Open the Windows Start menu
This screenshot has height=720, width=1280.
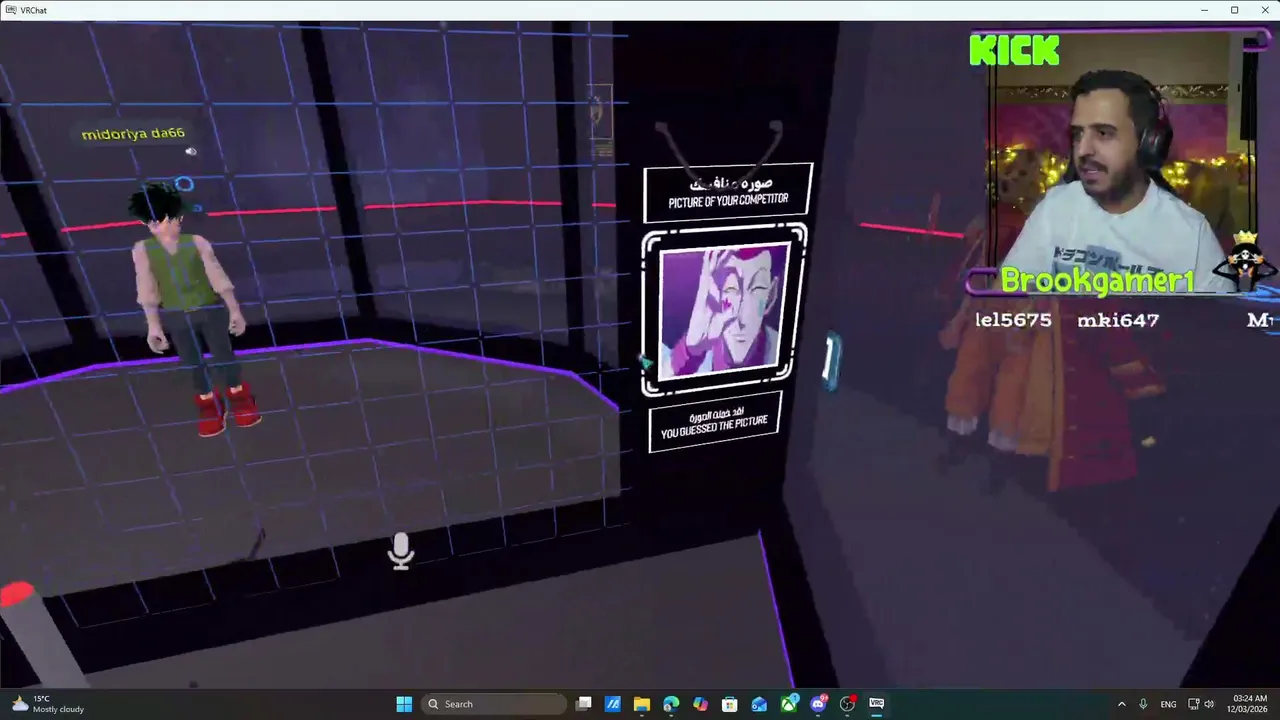point(404,704)
